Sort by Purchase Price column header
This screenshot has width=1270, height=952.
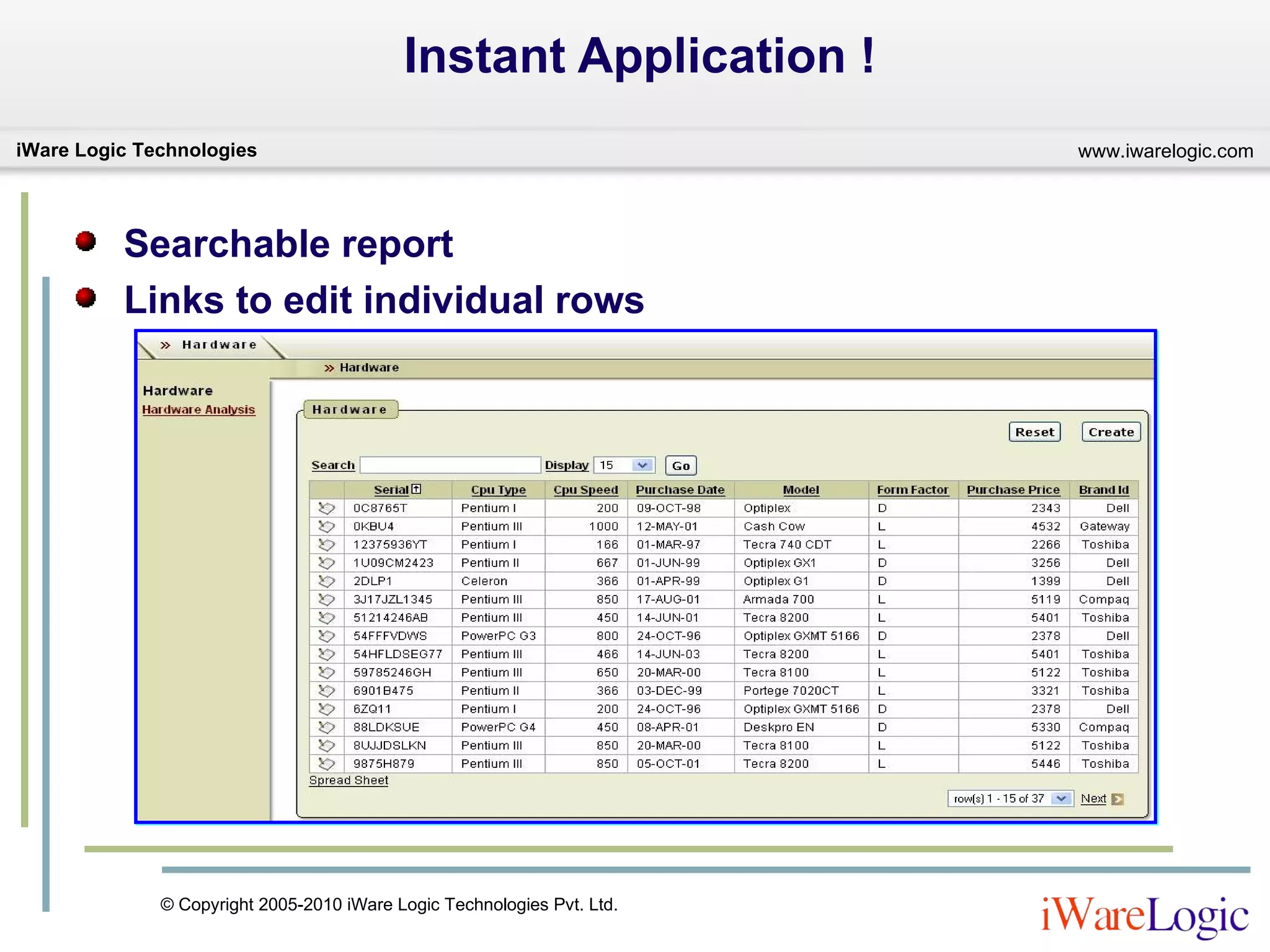click(x=1013, y=490)
